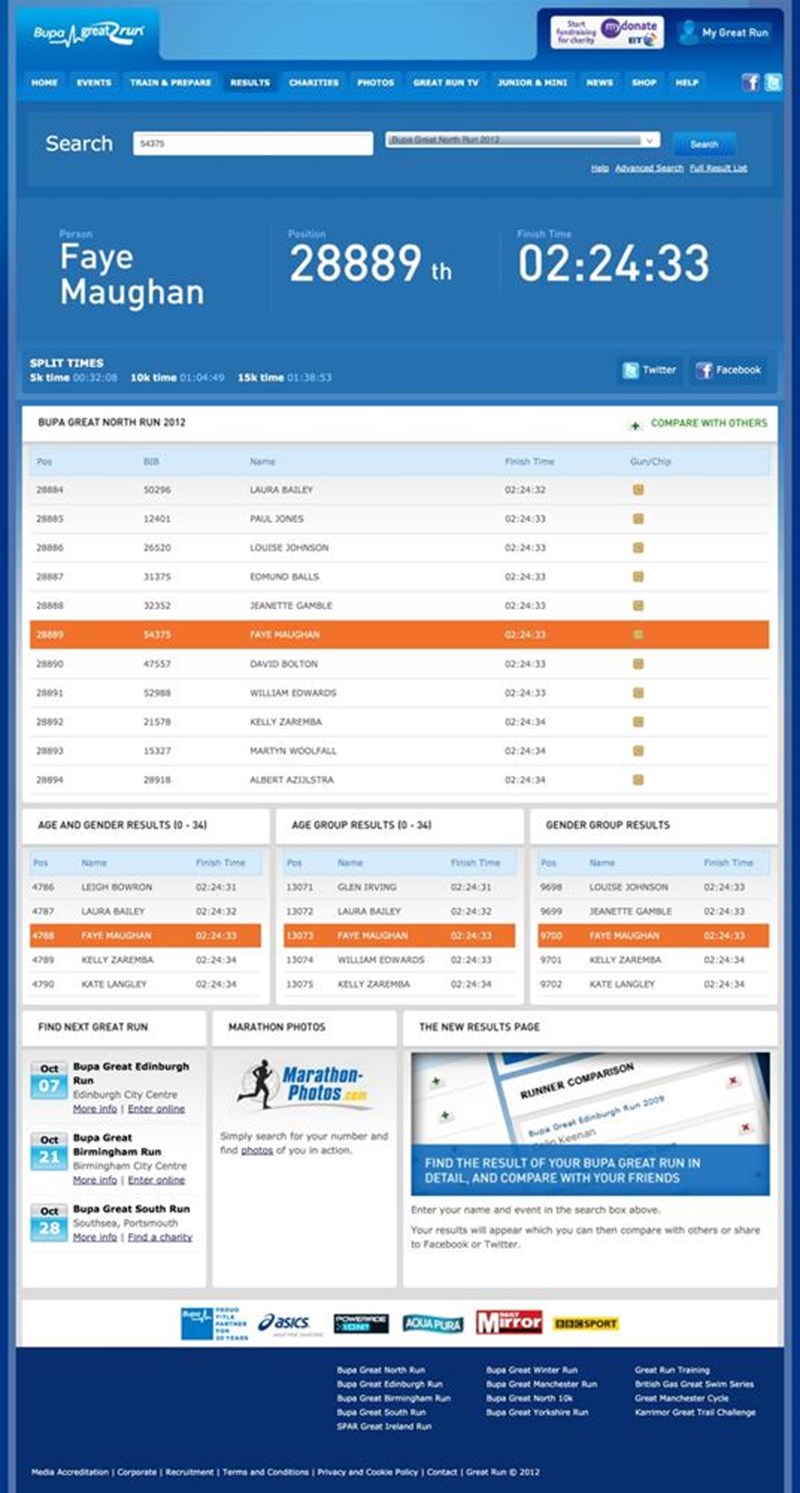The width and height of the screenshot is (800, 1493).
Task: Click the Help link under the search bar
Action: 600,168
